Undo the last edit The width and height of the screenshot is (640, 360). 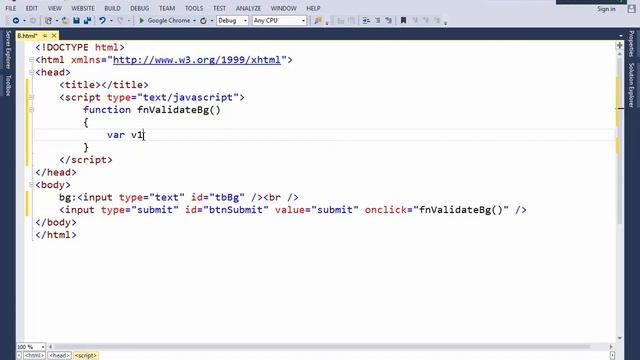tap(102, 20)
